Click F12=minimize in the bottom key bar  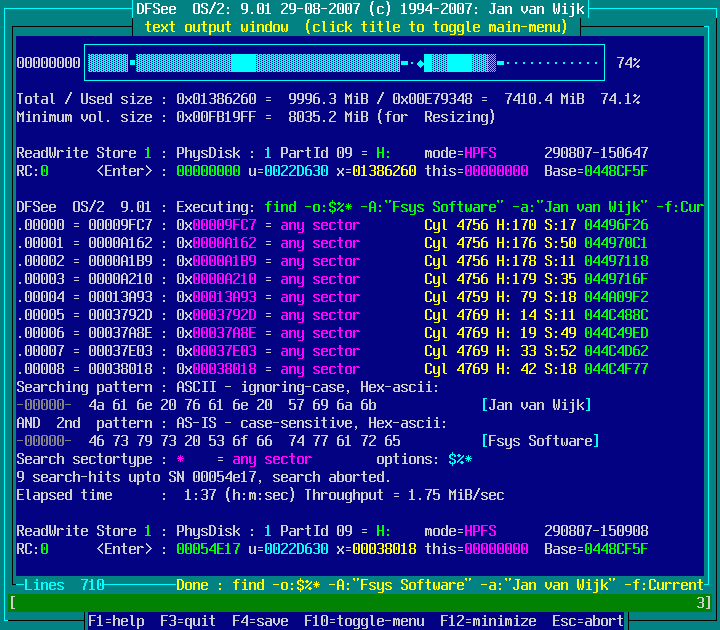click(488, 621)
